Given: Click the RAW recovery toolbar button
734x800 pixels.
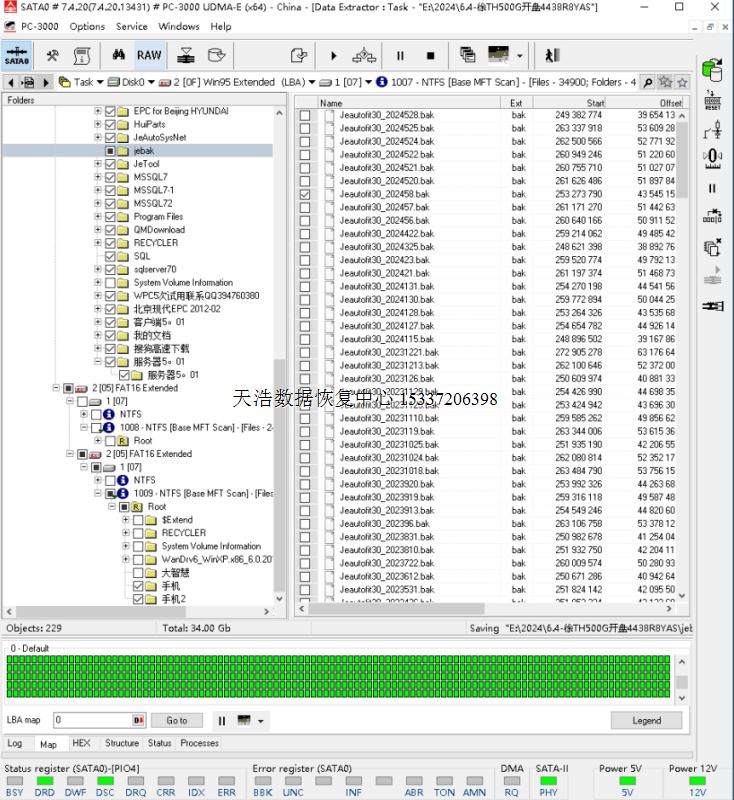Looking at the screenshot, I should click(149, 56).
